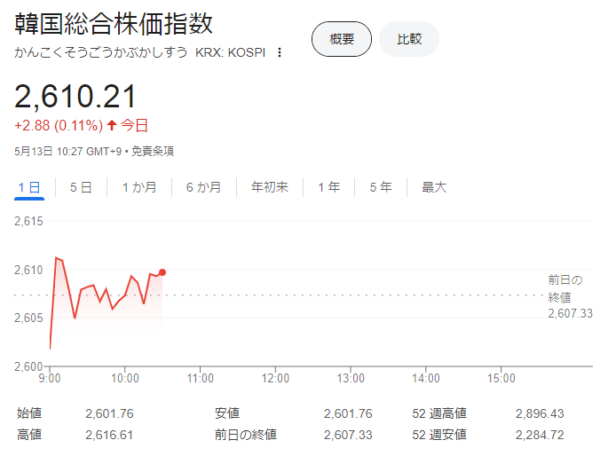View the 1年 chart range
600x456 pixels.
328,187
